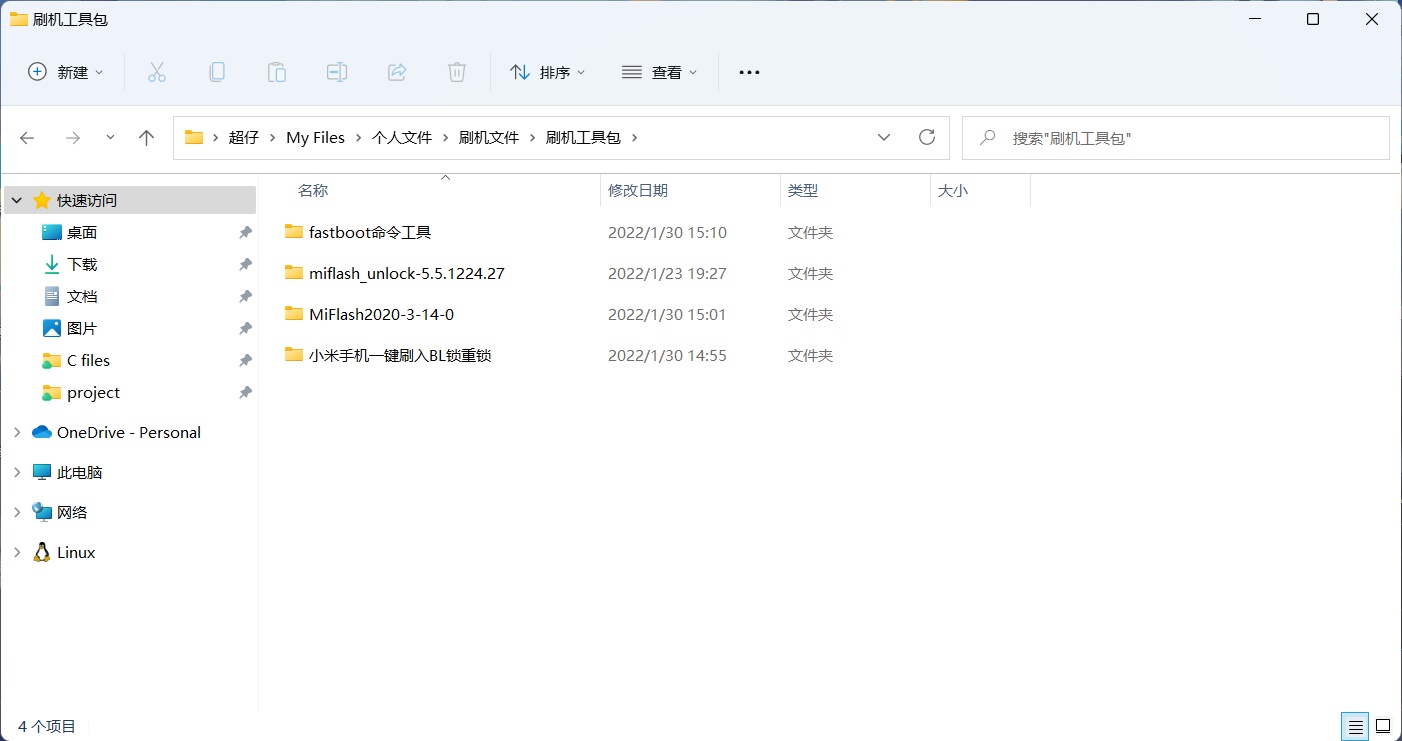Open the 查看 view dropdown
This screenshot has width=1402, height=741.
[x=659, y=71]
